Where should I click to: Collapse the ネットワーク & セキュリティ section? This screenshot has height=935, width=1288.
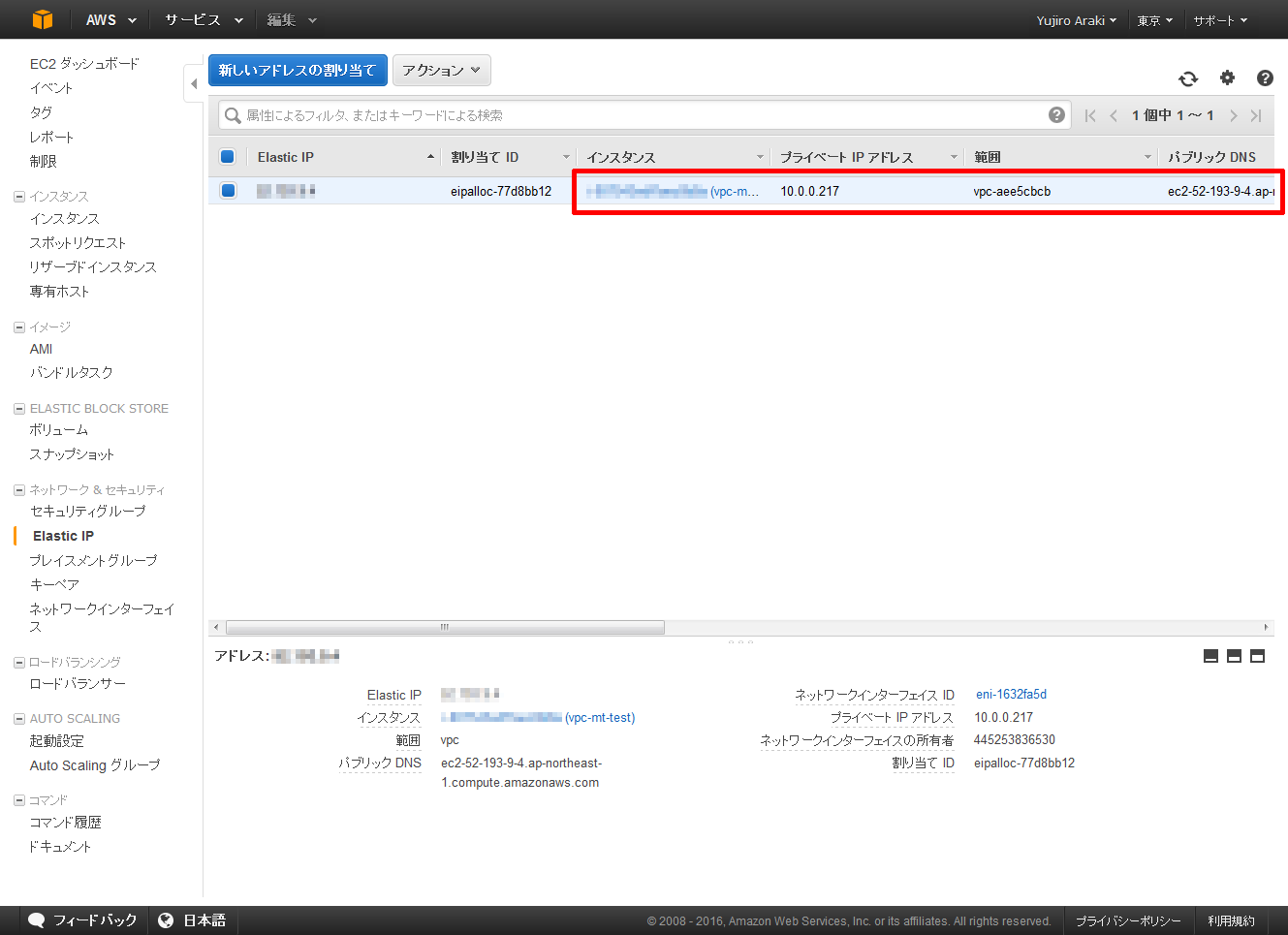tap(19, 490)
